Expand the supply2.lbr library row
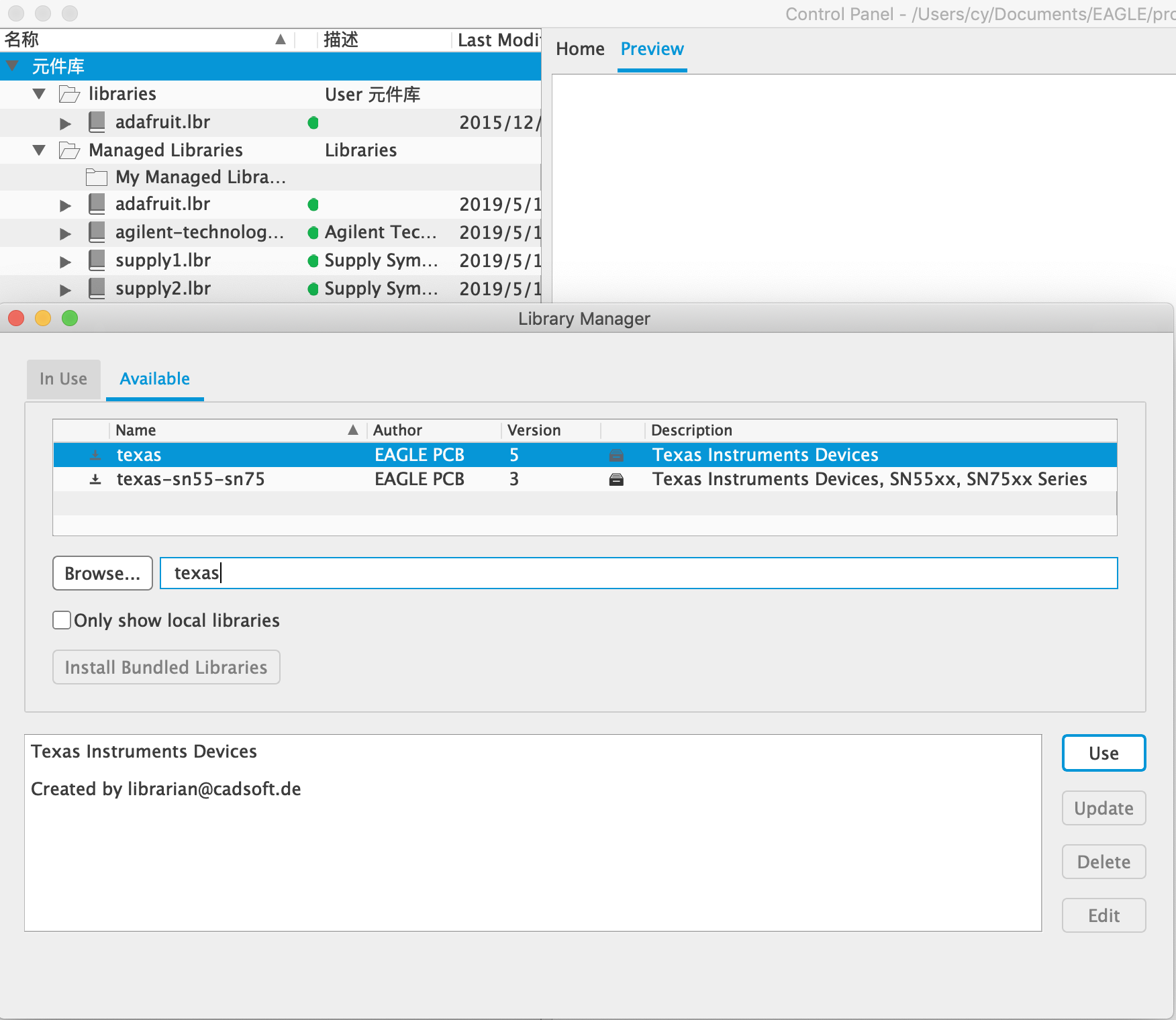1176x1020 pixels. pos(65,290)
